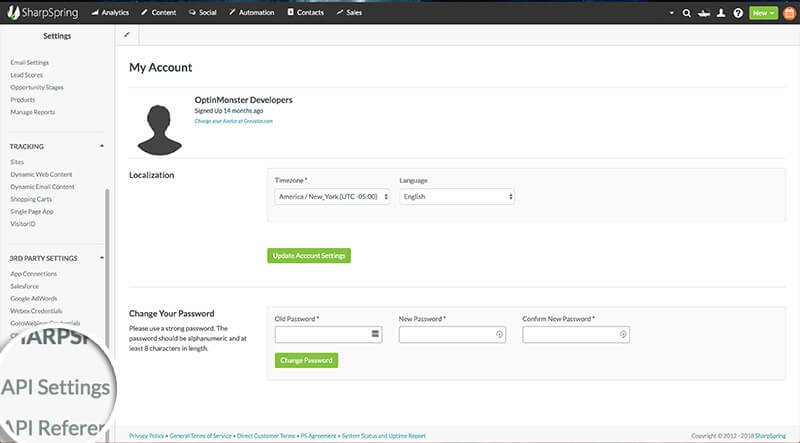Open Opportunity Stages in sidebar
Image resolution: width=800 pixels, height=443 pixels.
[37, 87]
